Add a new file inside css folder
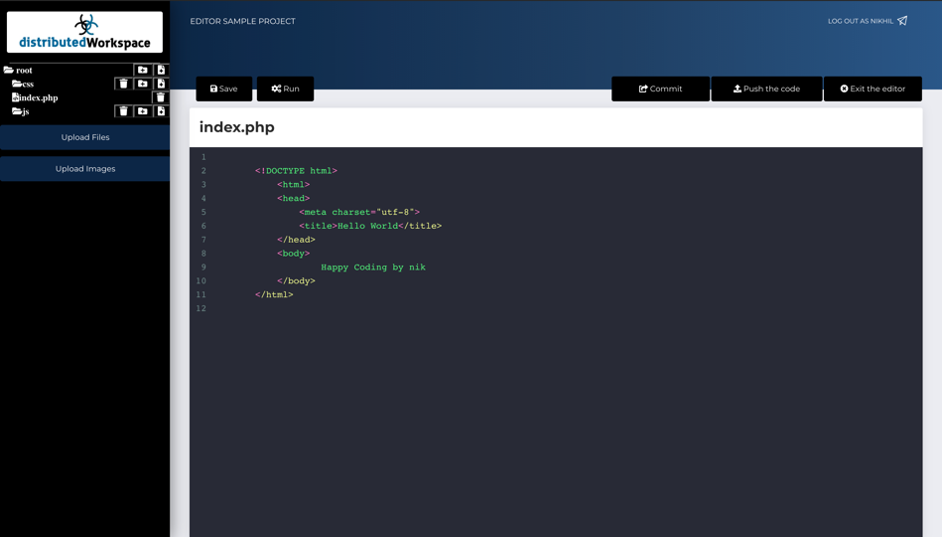This screenshot has height=537, width=943. pyautogui.click(x=160, y=84)
